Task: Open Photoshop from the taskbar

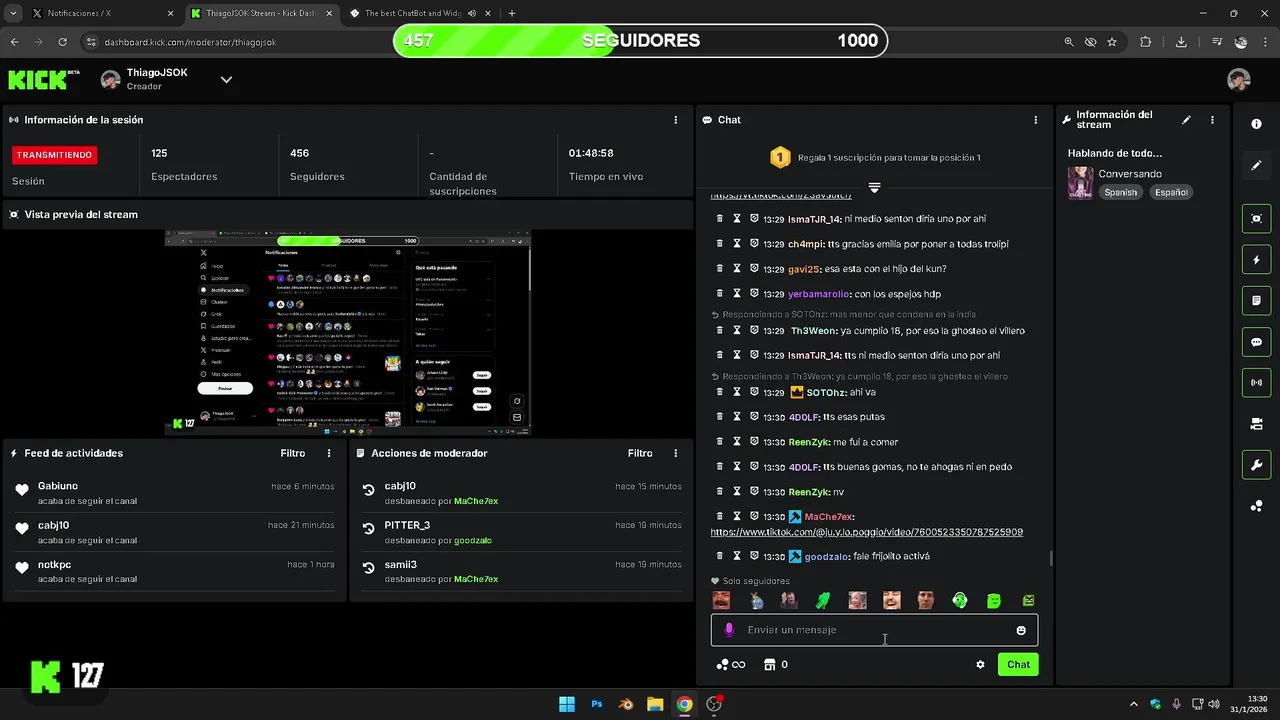Action: point(597,704)
